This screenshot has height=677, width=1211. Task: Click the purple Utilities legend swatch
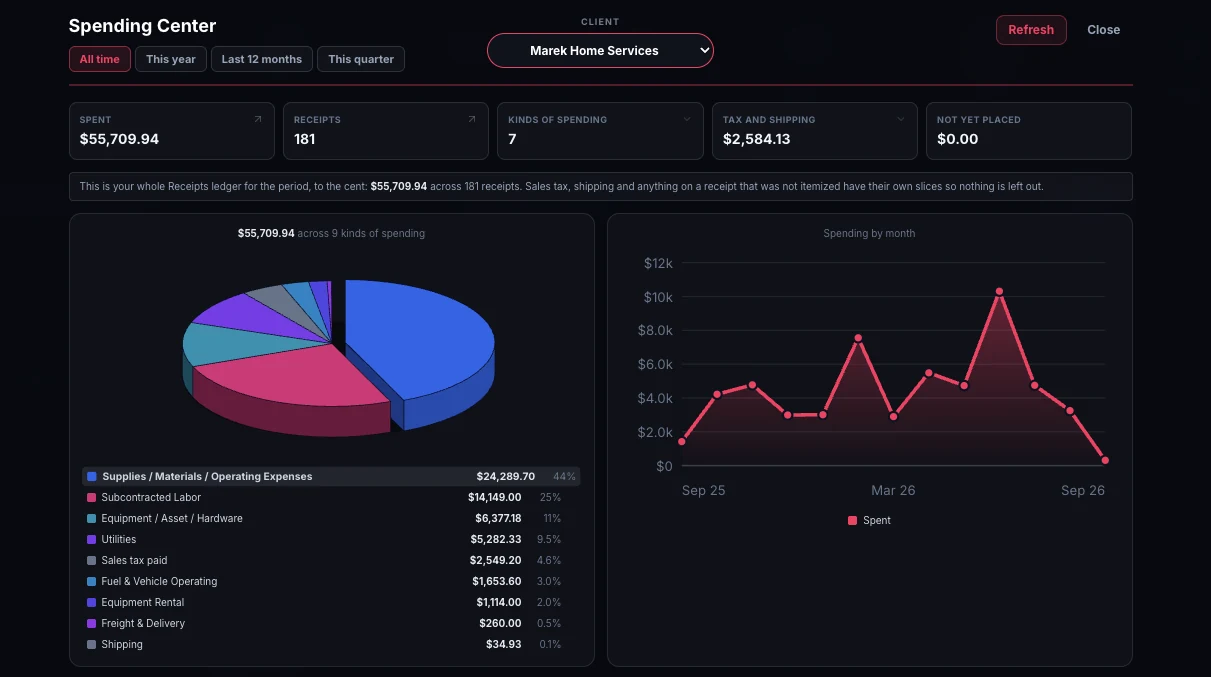(92, 540)
